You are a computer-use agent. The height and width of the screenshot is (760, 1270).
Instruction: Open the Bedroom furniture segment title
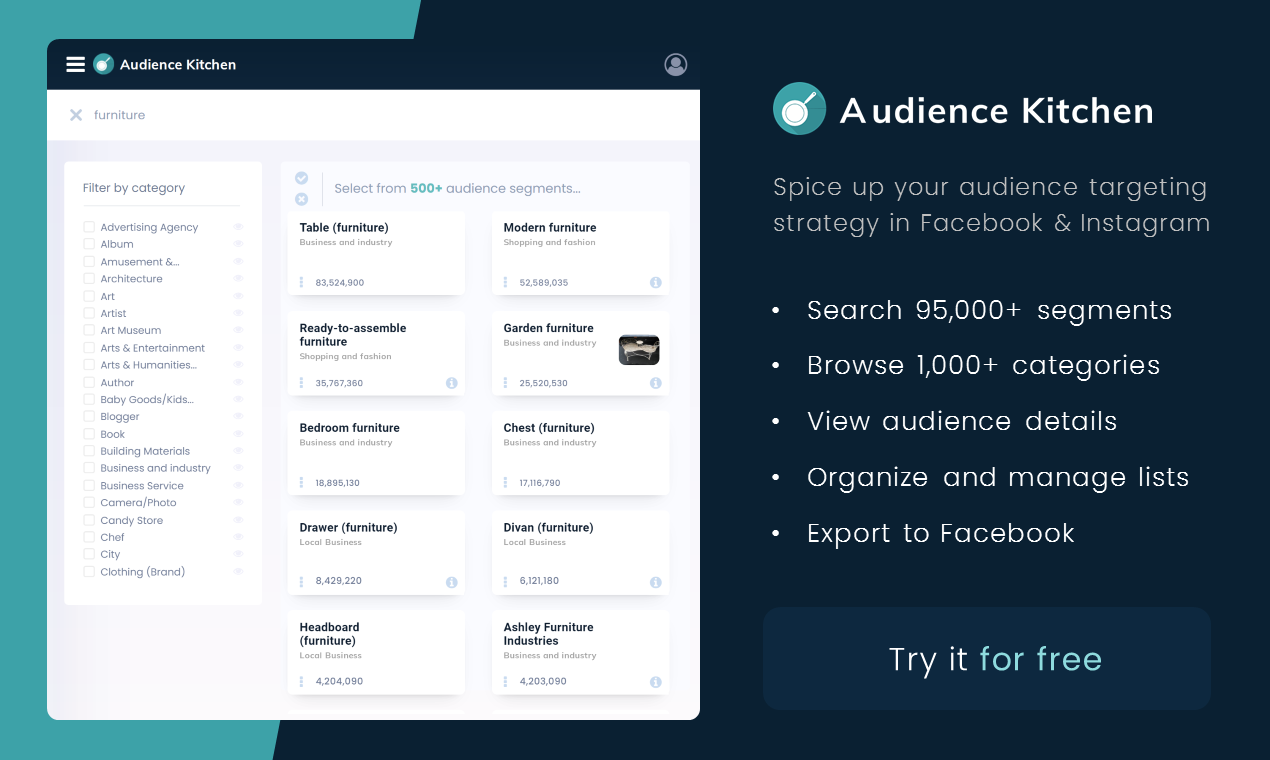pos(349,428)
